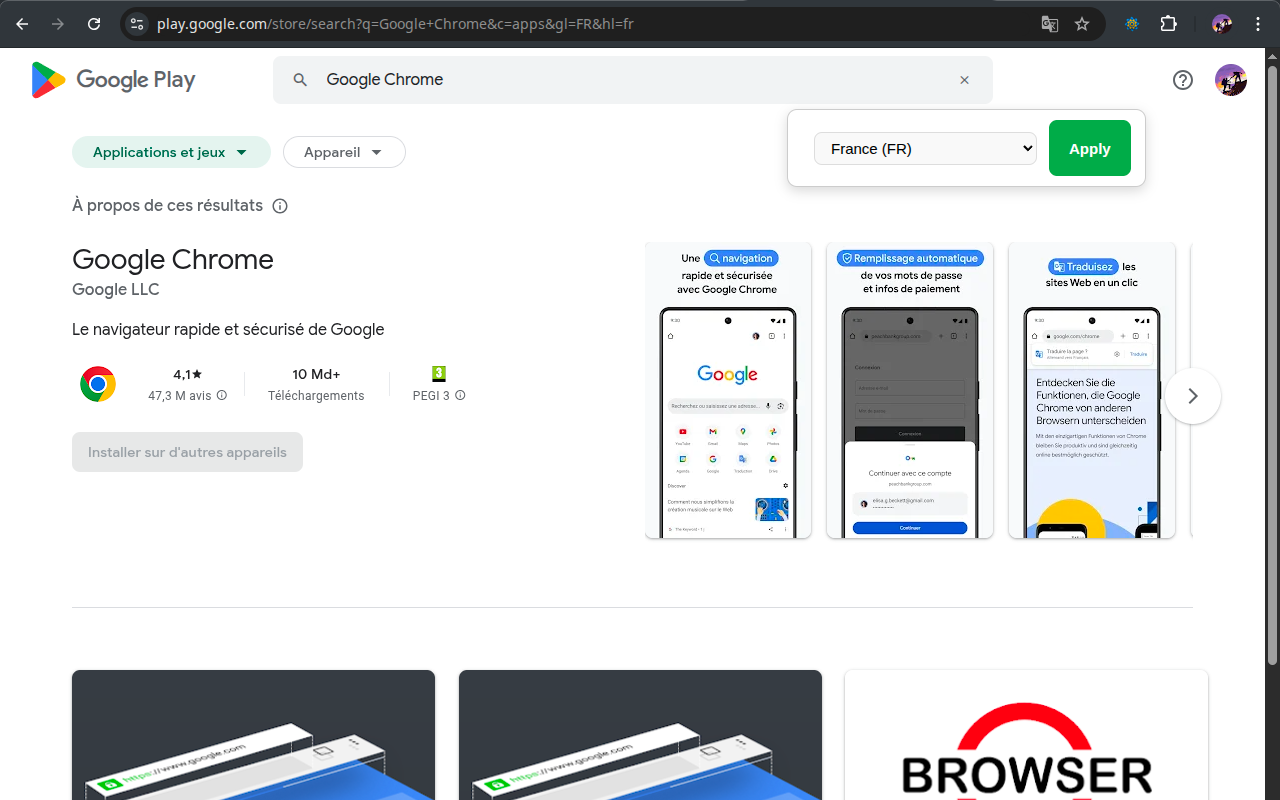Open the extensions puzzle icon
Viewport: 1280px width, 800px height.
coord(1168,24)
